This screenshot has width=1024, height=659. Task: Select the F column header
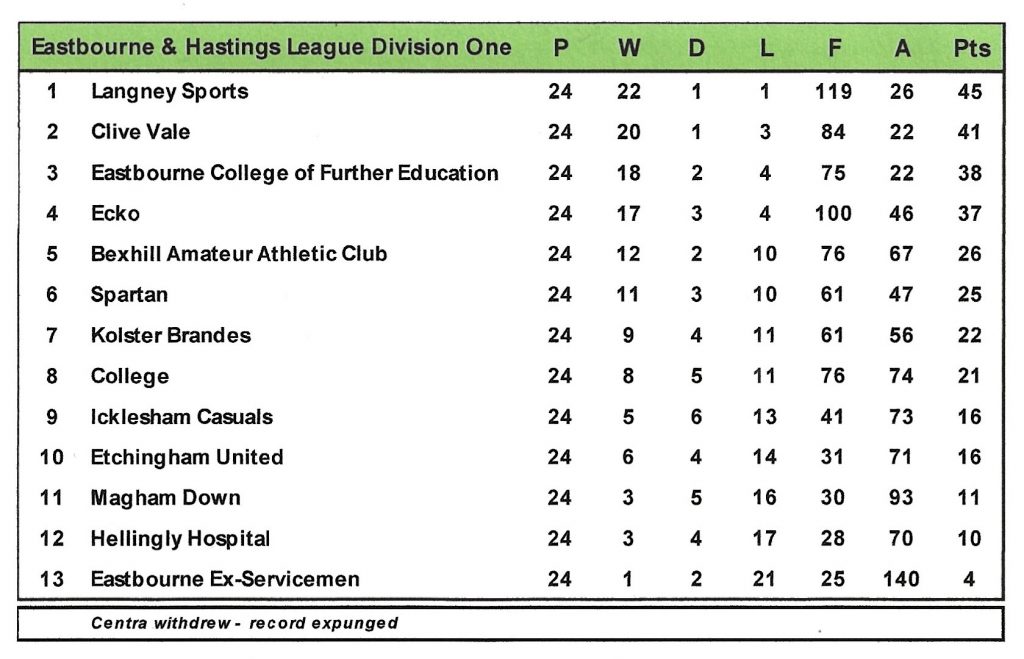(833, 49)
